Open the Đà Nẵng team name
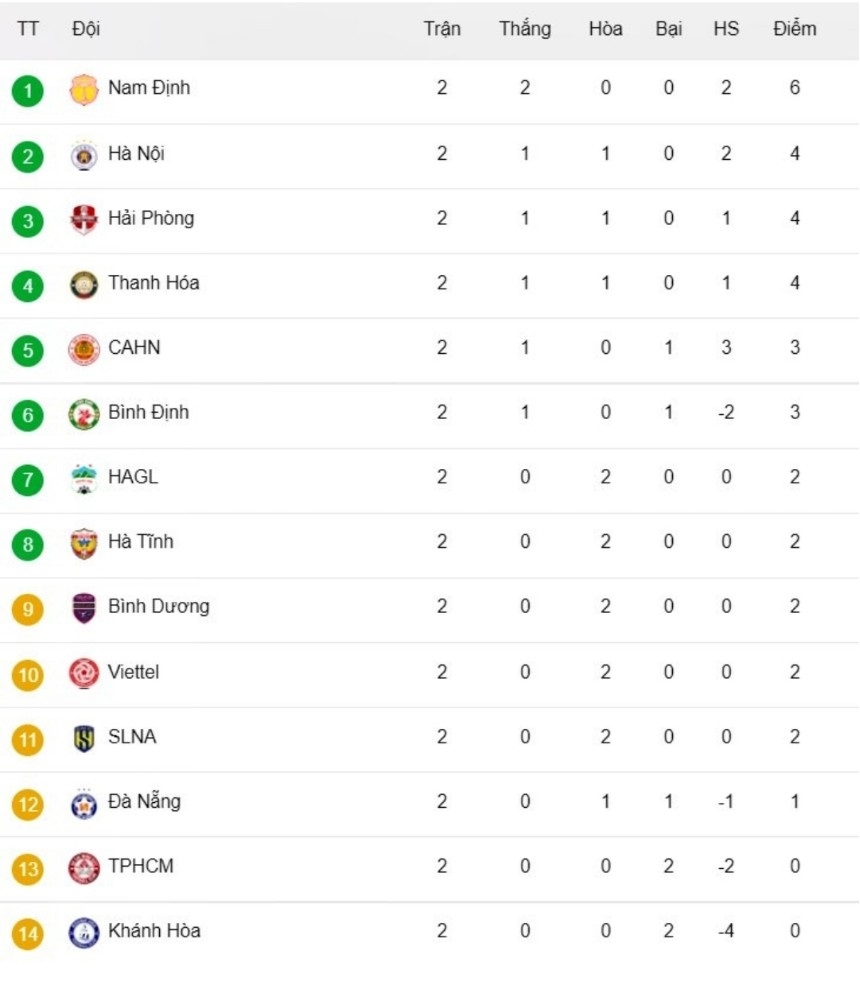The height and width of the screenshot is (984, 860). pos(144,801)
